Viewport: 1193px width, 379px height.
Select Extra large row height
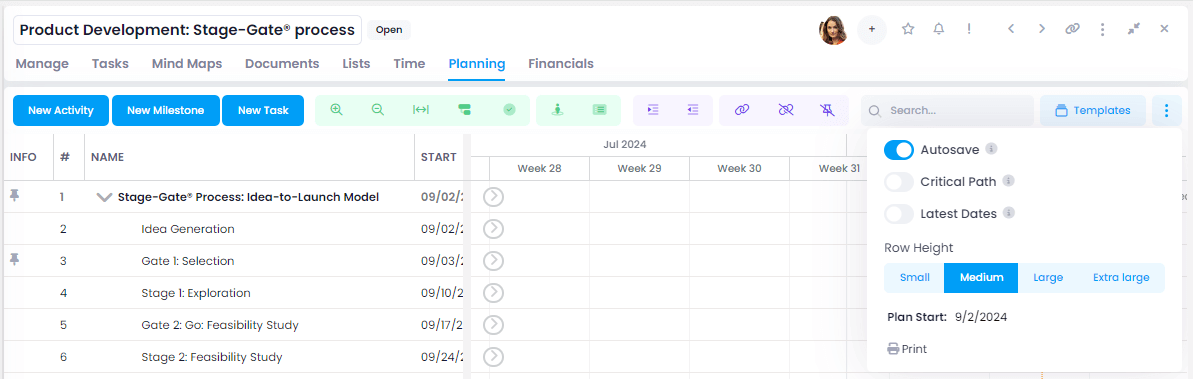[x=1121, y=278]
